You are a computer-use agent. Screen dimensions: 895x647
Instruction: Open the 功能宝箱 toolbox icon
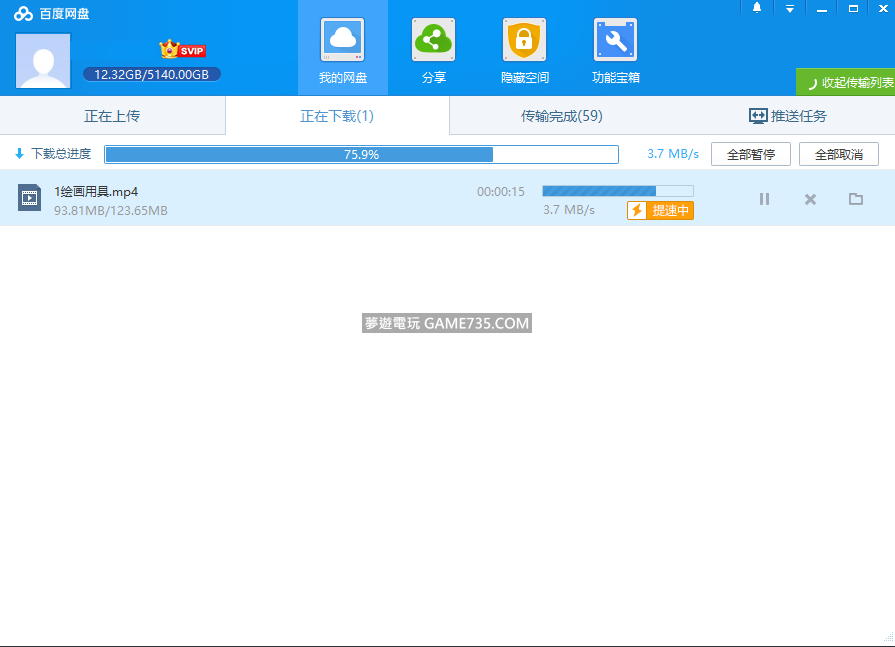pos(615,41)
